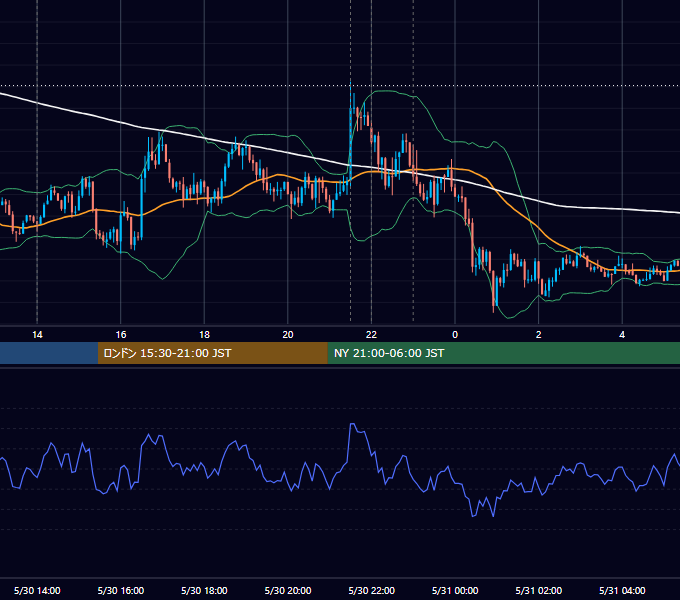Click the 0 hour label on the price chart axis
The height and width of the screenshot is (600, 680).
455,335
